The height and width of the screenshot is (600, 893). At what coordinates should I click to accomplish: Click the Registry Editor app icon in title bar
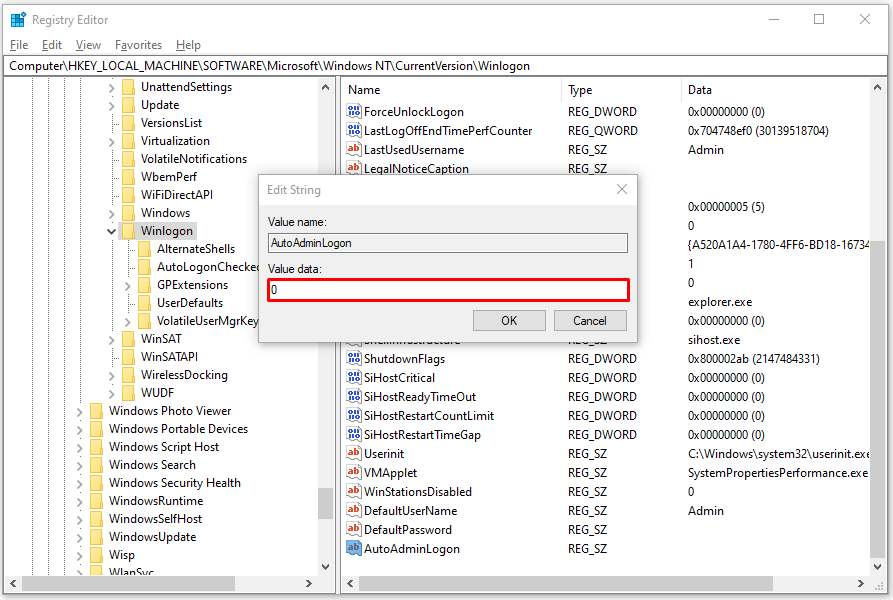pyautogui.click(x=18, y=20)
